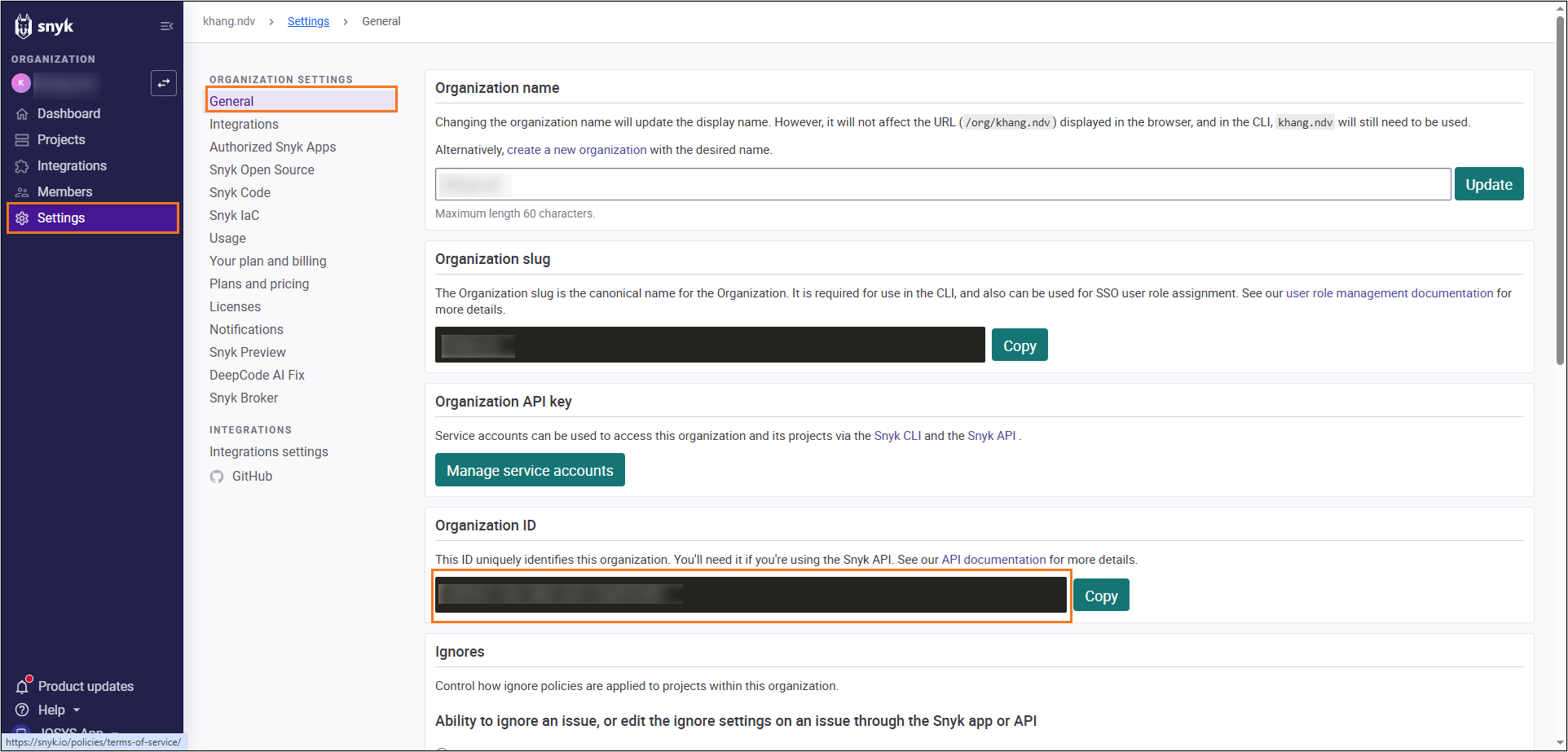Click the Organization ID field
The width and height of the screenshot is (1568, 752).
pyautogui.click(x=751, y=595)
